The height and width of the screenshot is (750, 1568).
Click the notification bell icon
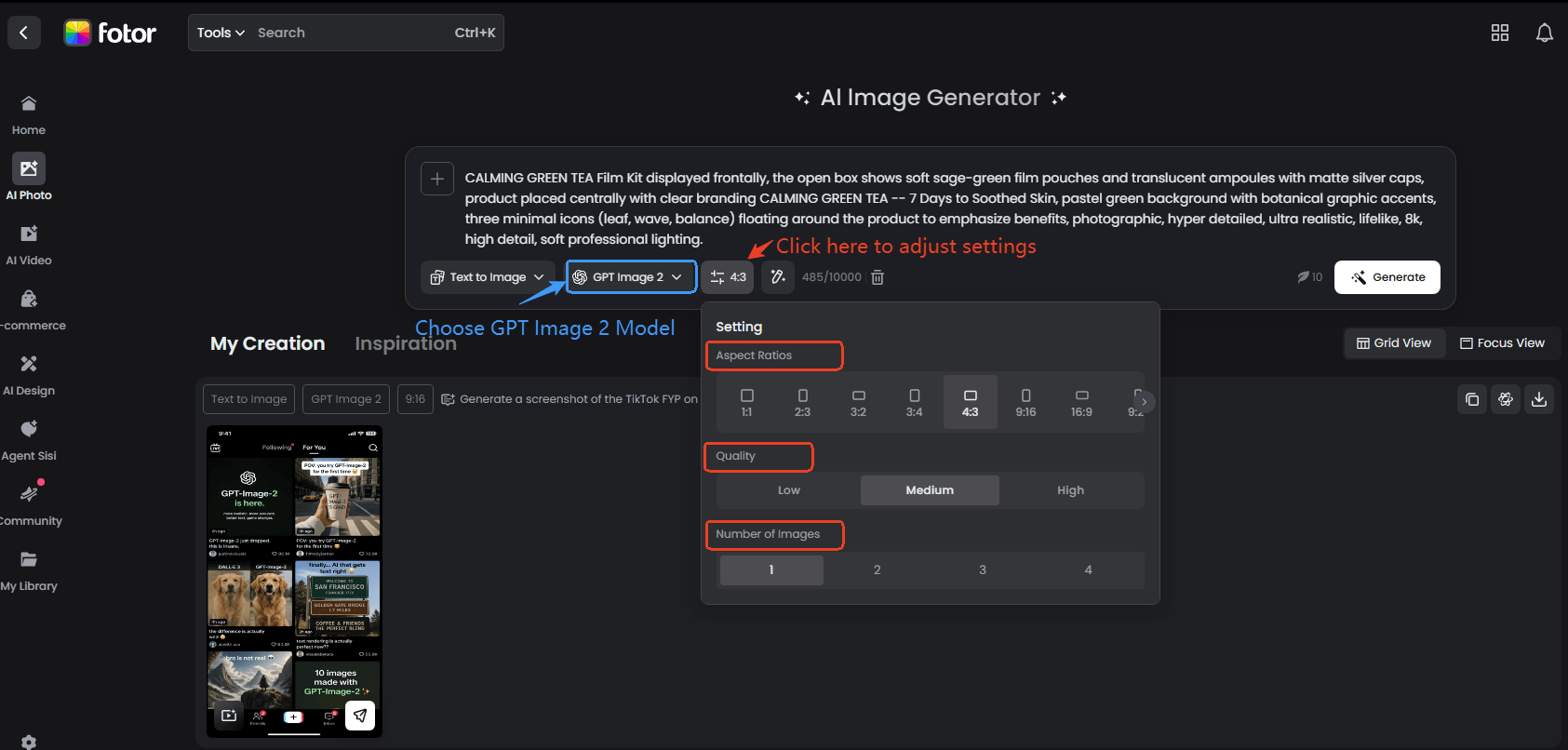coord(1544,33)
